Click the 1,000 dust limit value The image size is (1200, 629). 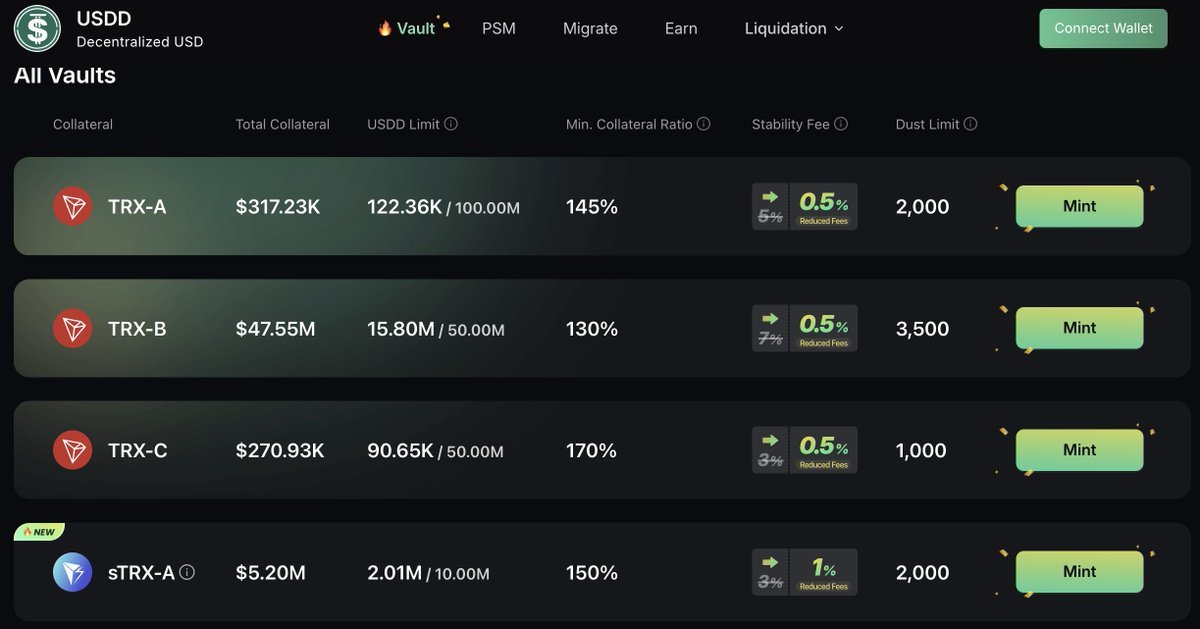[921, 451]
